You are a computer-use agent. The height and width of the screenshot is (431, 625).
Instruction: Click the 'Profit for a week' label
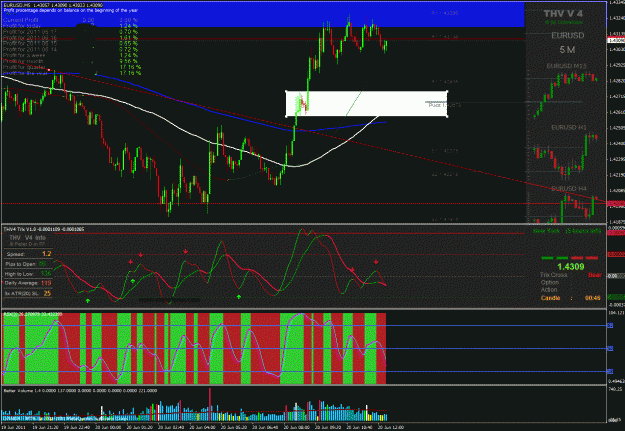[24, 55]
